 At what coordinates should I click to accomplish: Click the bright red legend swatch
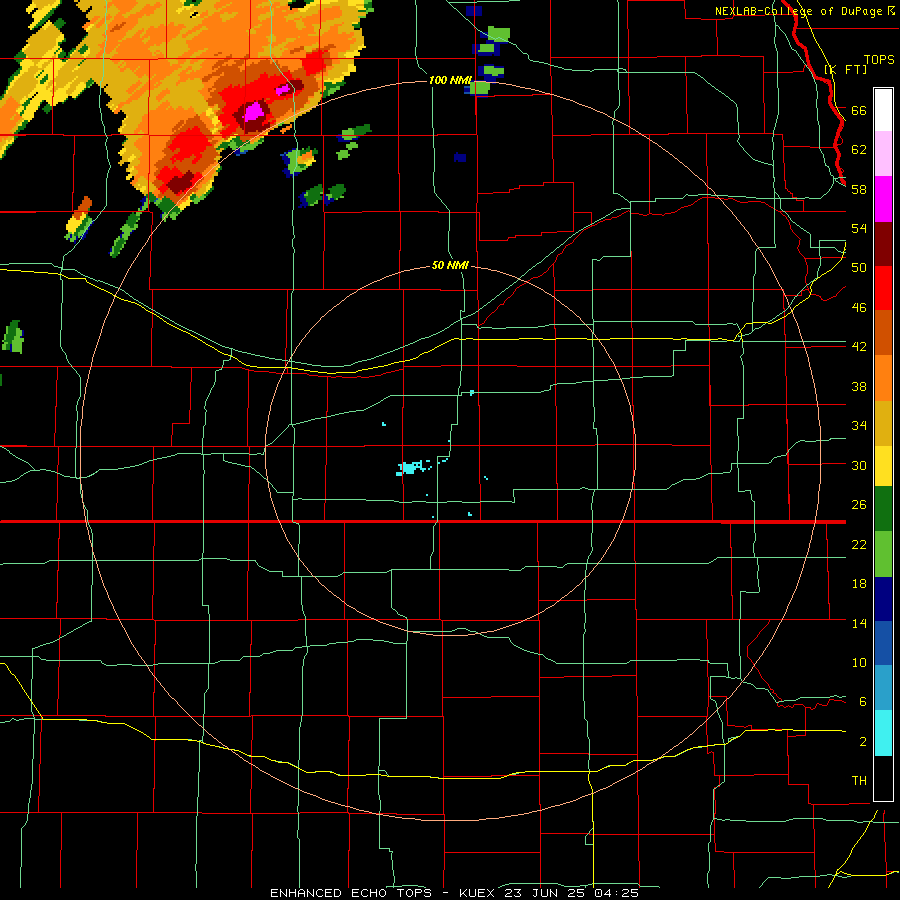[883, 288]
